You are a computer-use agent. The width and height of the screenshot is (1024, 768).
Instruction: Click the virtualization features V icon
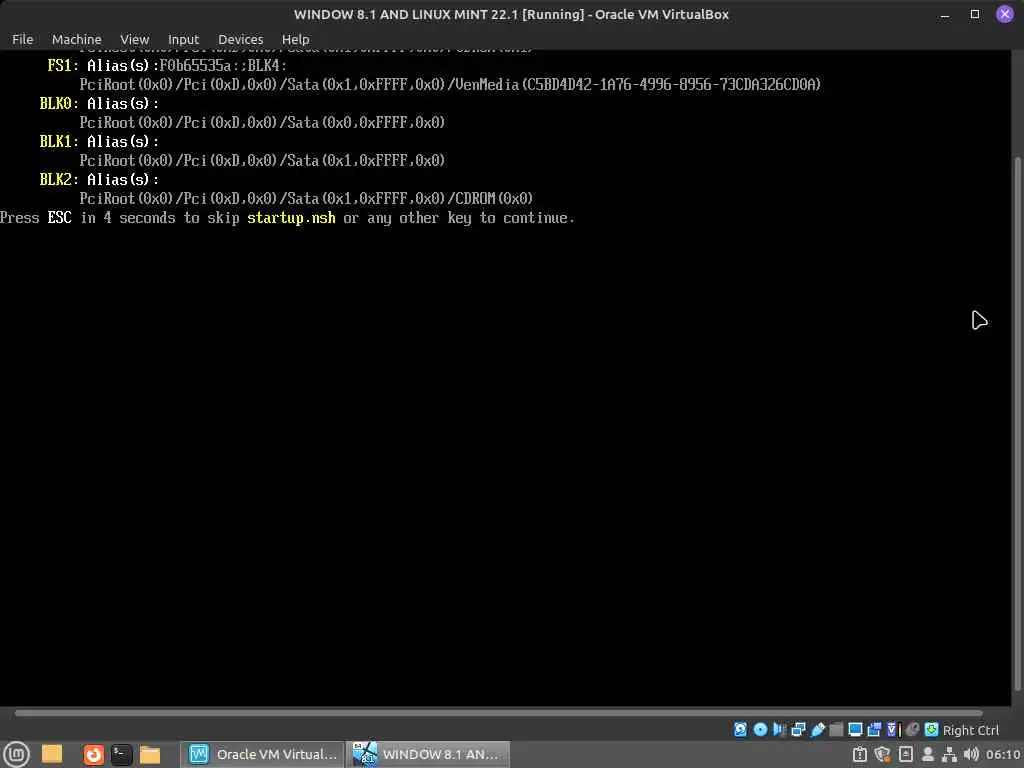pyautogui.click(x=892, y=729)
